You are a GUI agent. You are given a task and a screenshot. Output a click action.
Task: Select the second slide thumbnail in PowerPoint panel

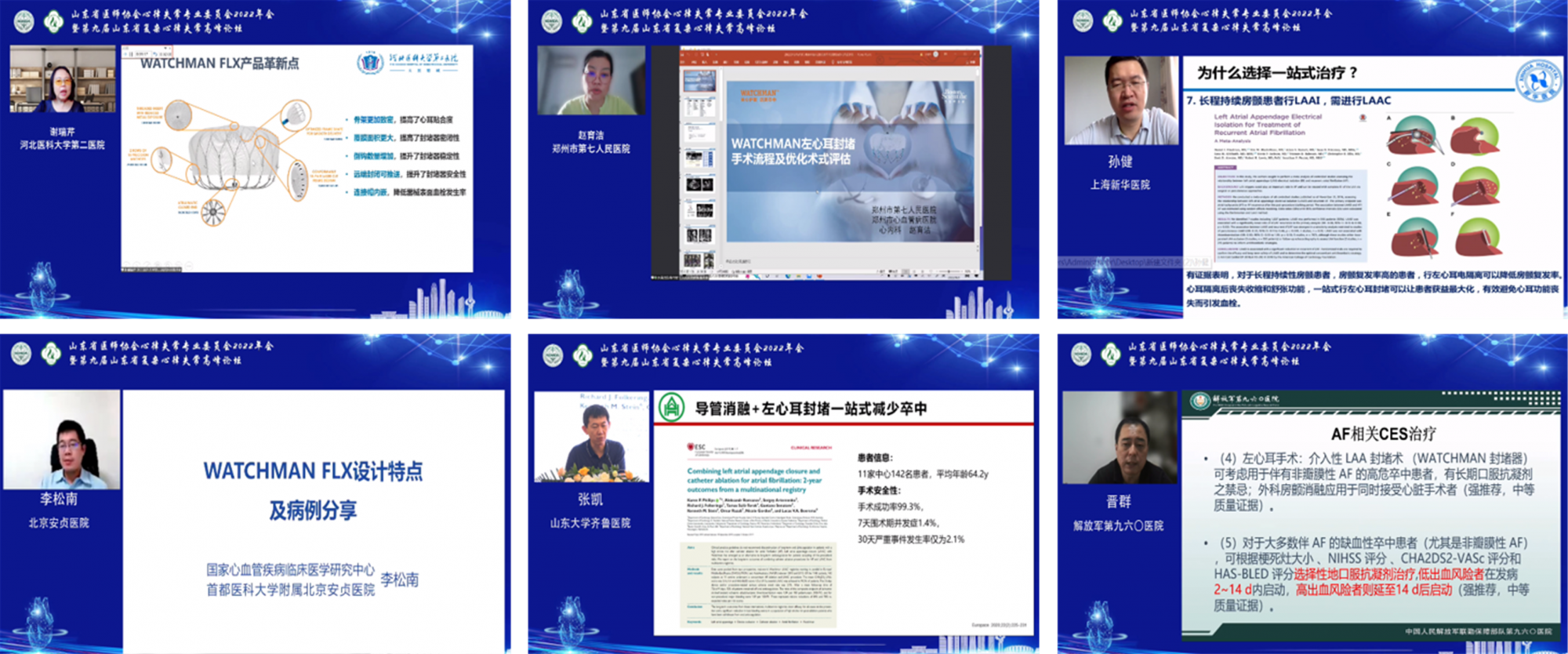pyautogui.click(x=699, y=107)
